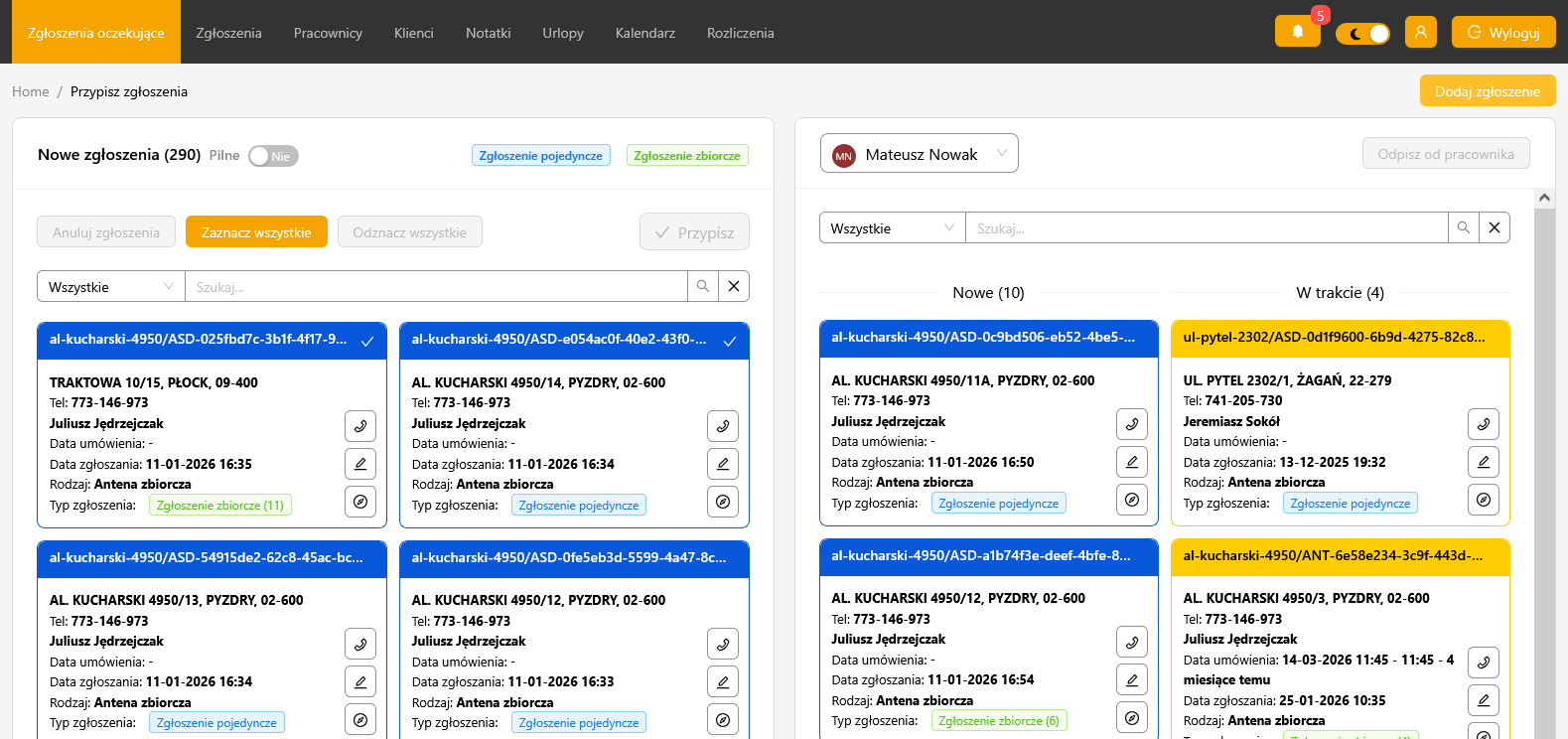Click Zaznacz wszystkie
This screenshot has width=1568, height=739.
[256, 231]
